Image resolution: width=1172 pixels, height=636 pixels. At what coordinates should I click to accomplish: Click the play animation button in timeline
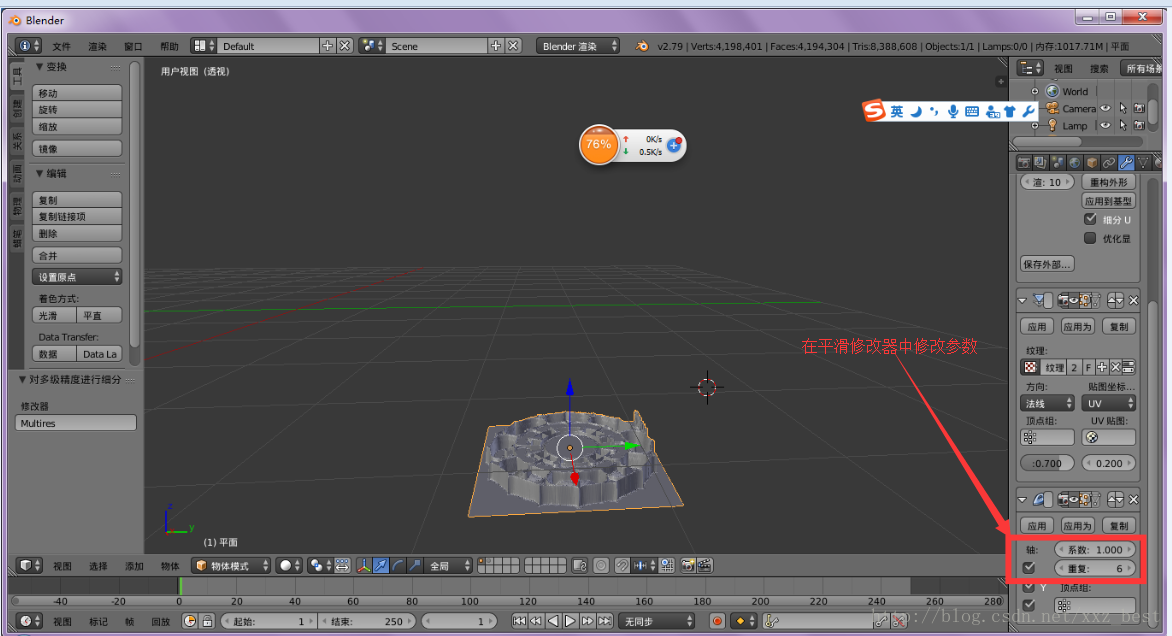[x=569, y=621]
